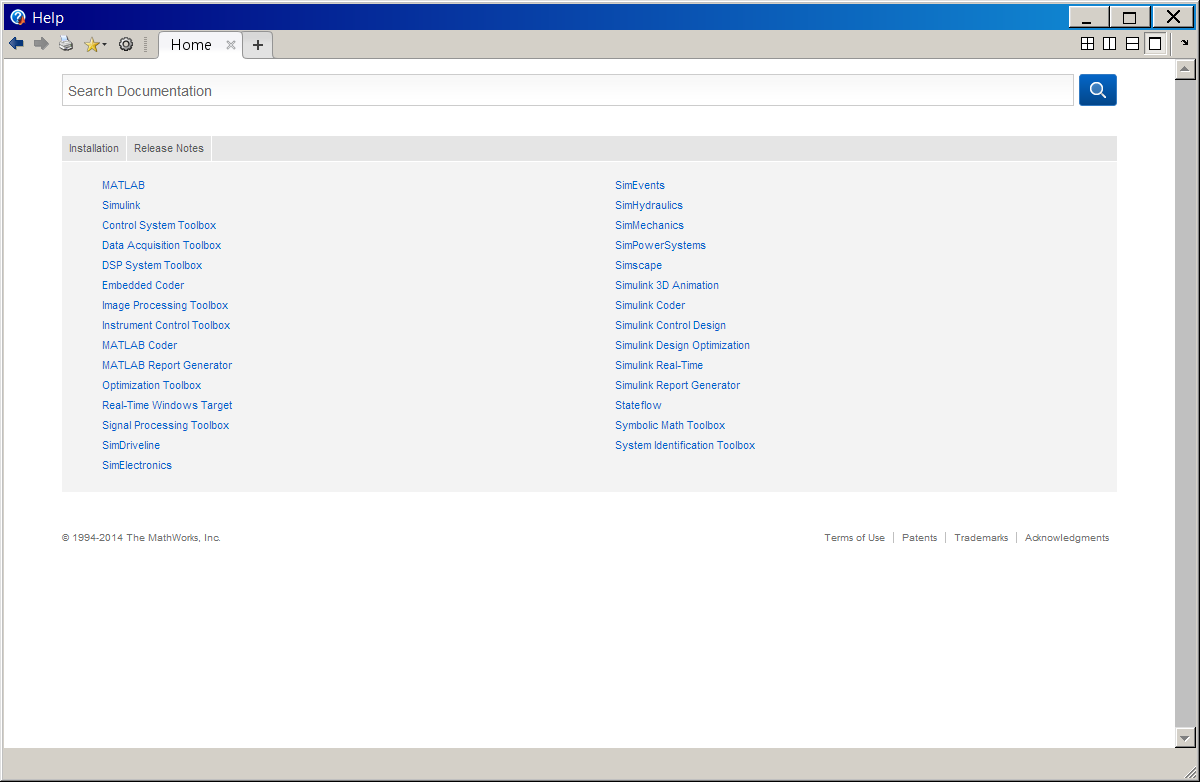The width and height of the screenshot is (1200, 782).
Task: Open Instrument Control Toolbox link
Action: pos(166,325)
